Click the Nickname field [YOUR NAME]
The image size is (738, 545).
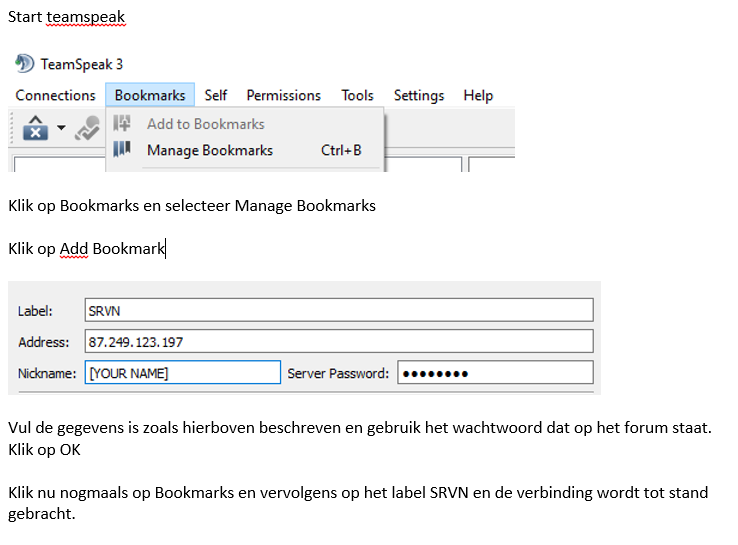[x=183, y=372]
